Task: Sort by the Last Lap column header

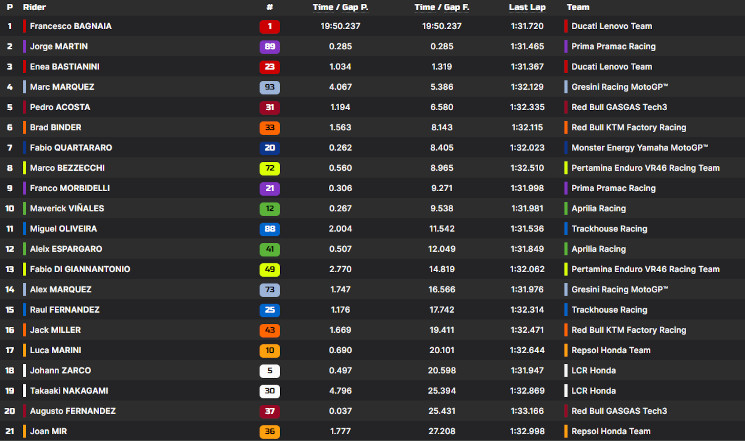Action: [527, 7]
